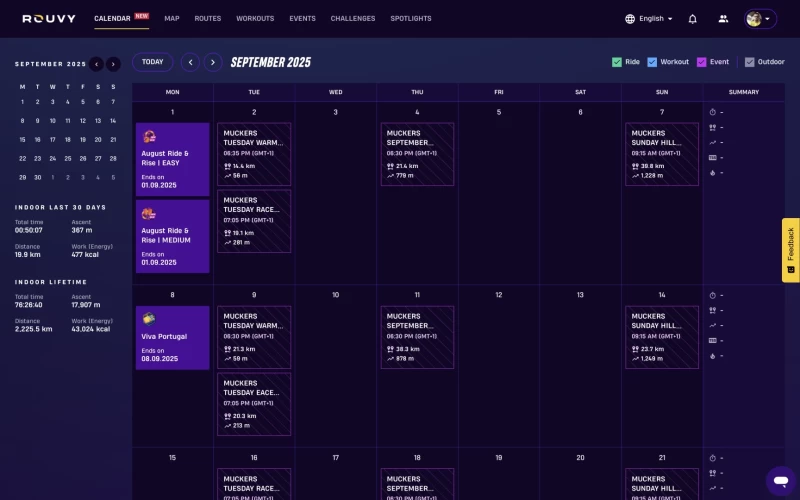Toggle the Outdoor filter checkbox
The image size is (800, 500).
[x=749, y=62]
